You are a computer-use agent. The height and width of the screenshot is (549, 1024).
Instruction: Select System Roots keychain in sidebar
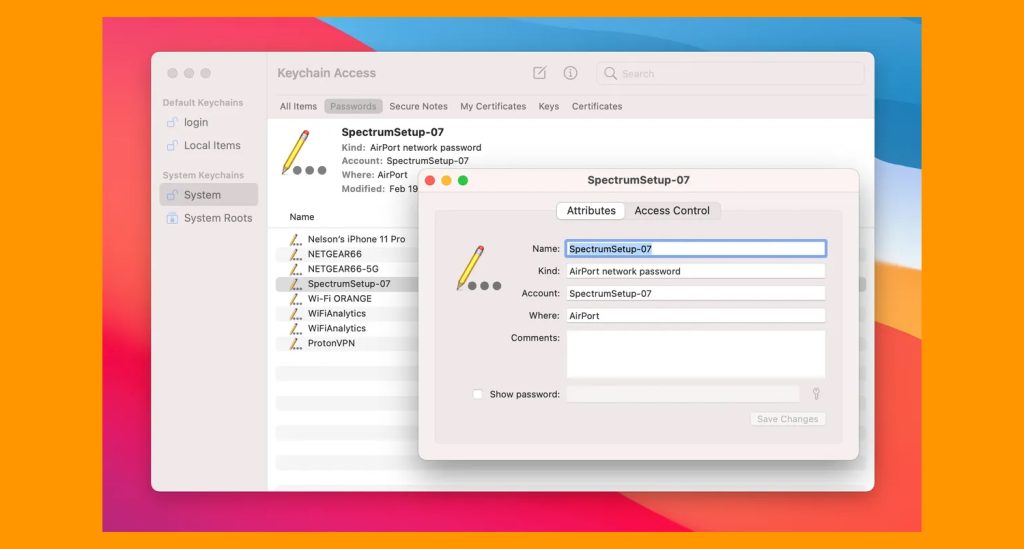tap(208, 218)
